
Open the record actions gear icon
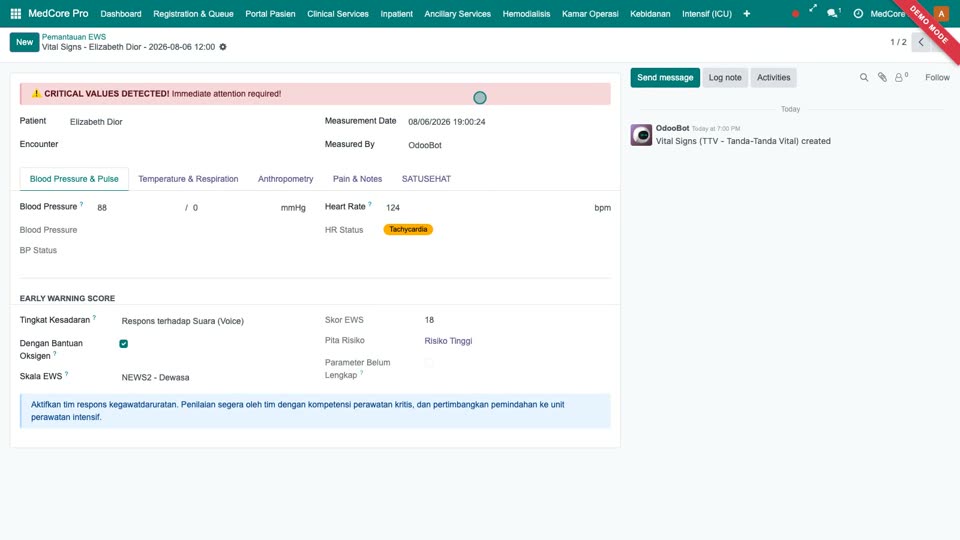(x=223, y=47)
